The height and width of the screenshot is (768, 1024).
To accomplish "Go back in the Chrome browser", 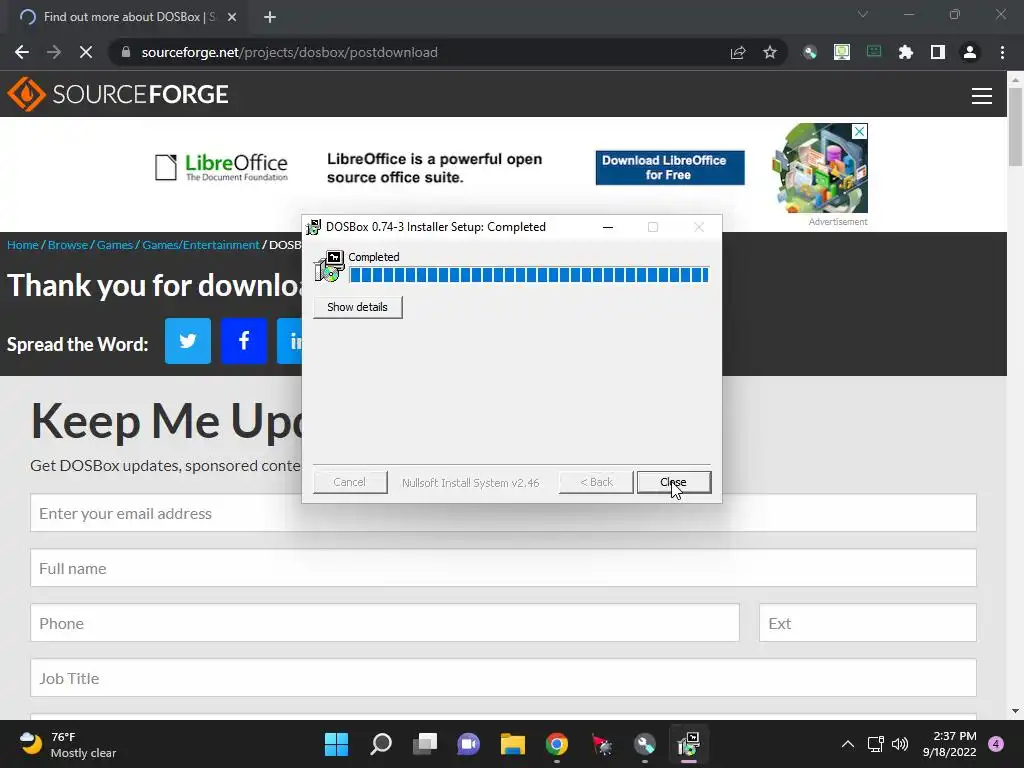I will (22, 52).
